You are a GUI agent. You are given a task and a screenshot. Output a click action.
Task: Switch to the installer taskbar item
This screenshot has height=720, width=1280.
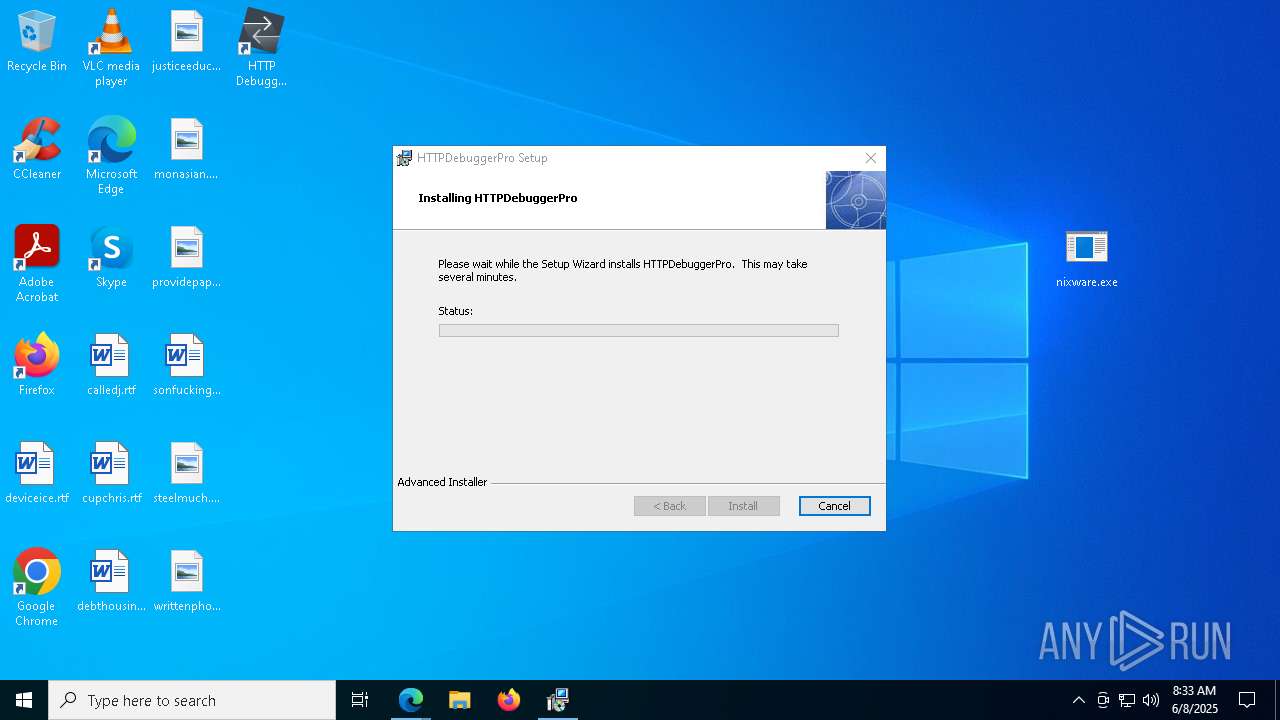pos(558,700)
